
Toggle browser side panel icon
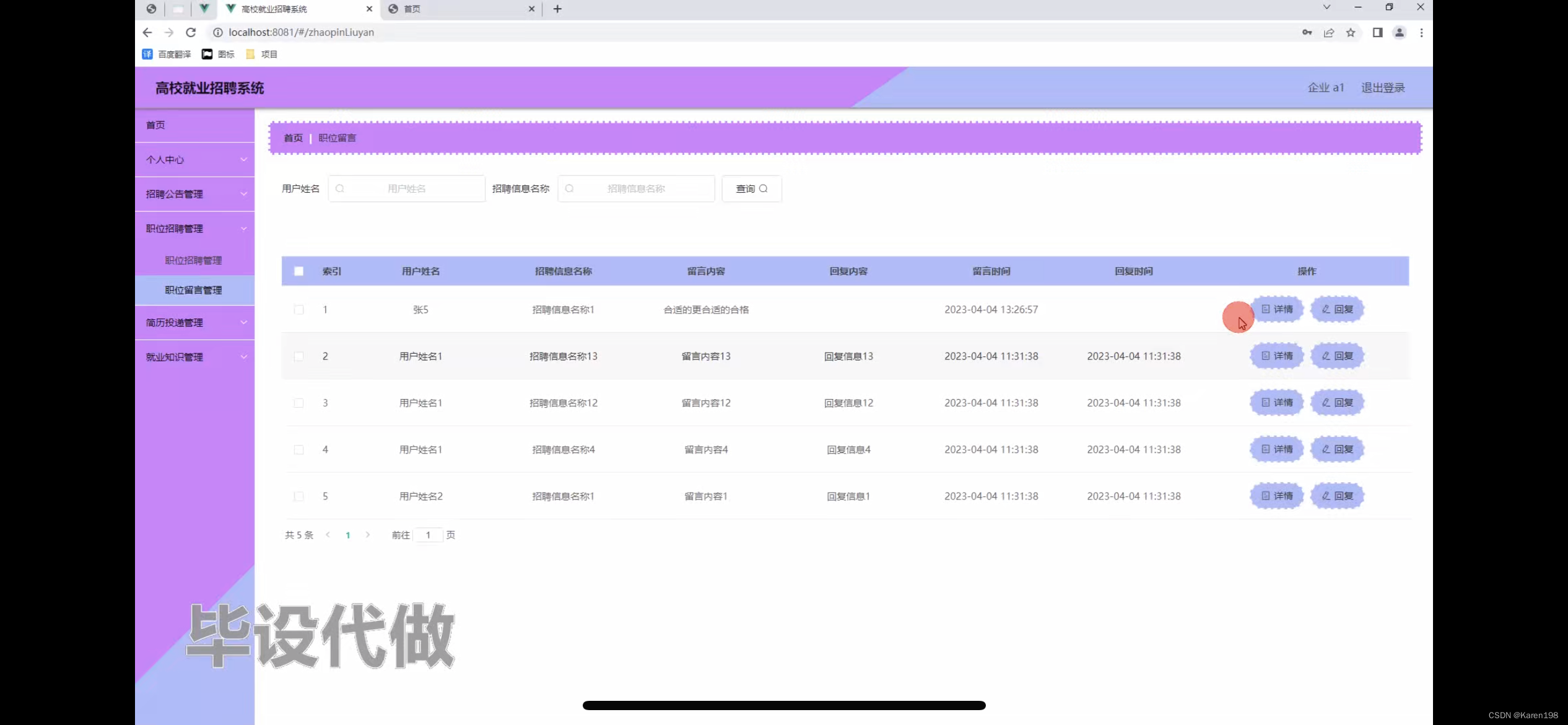pyautogui.click(x=1377, y=32)
